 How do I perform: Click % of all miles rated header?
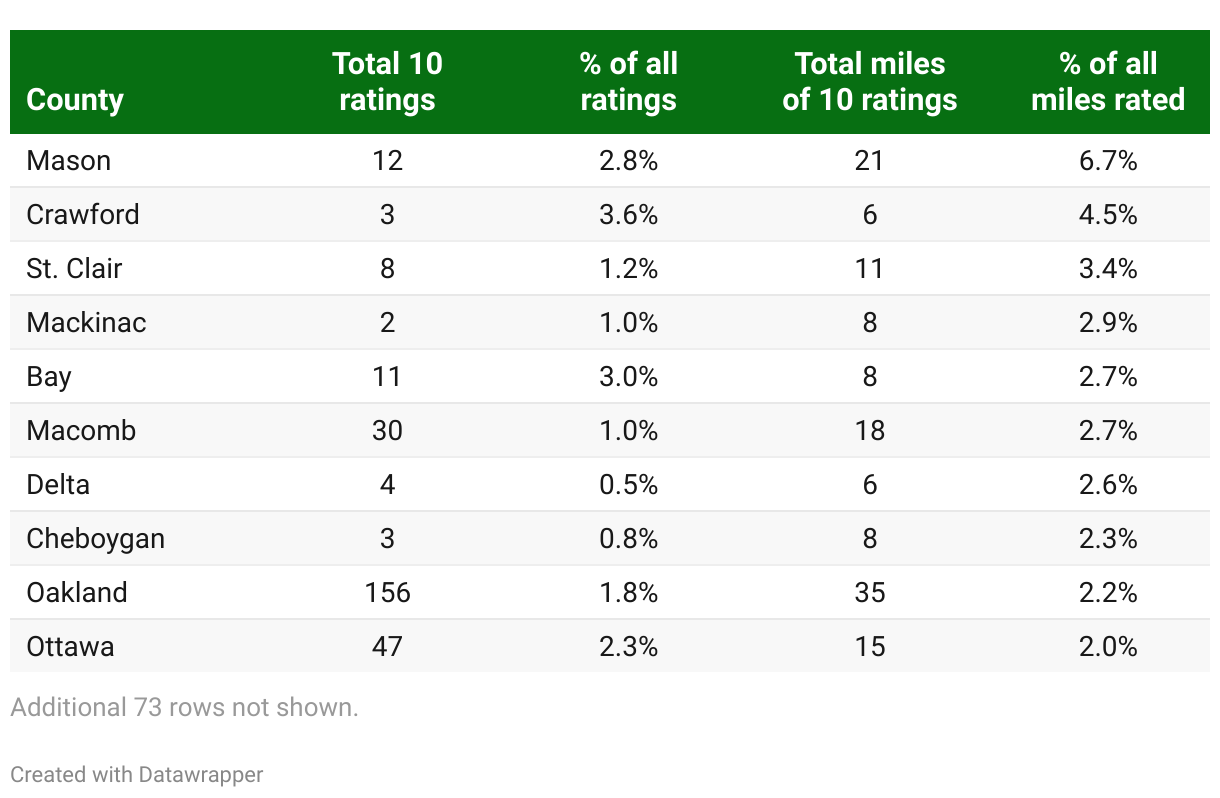click(1107, 82)
